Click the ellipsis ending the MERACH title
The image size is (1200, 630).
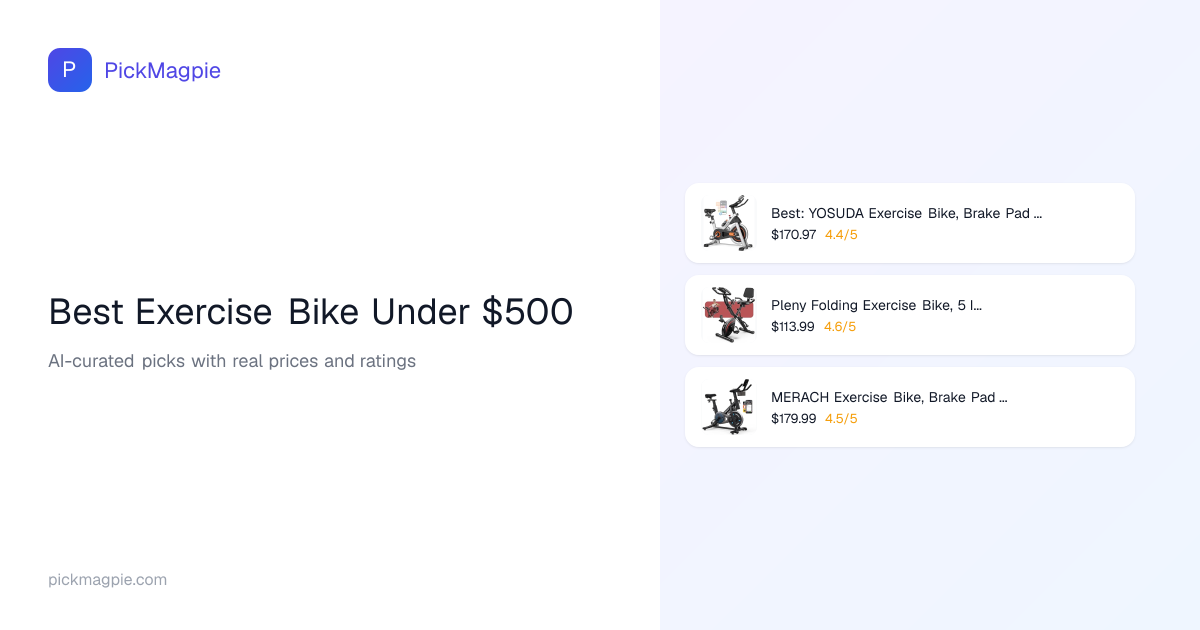[x=1003, y=399]
